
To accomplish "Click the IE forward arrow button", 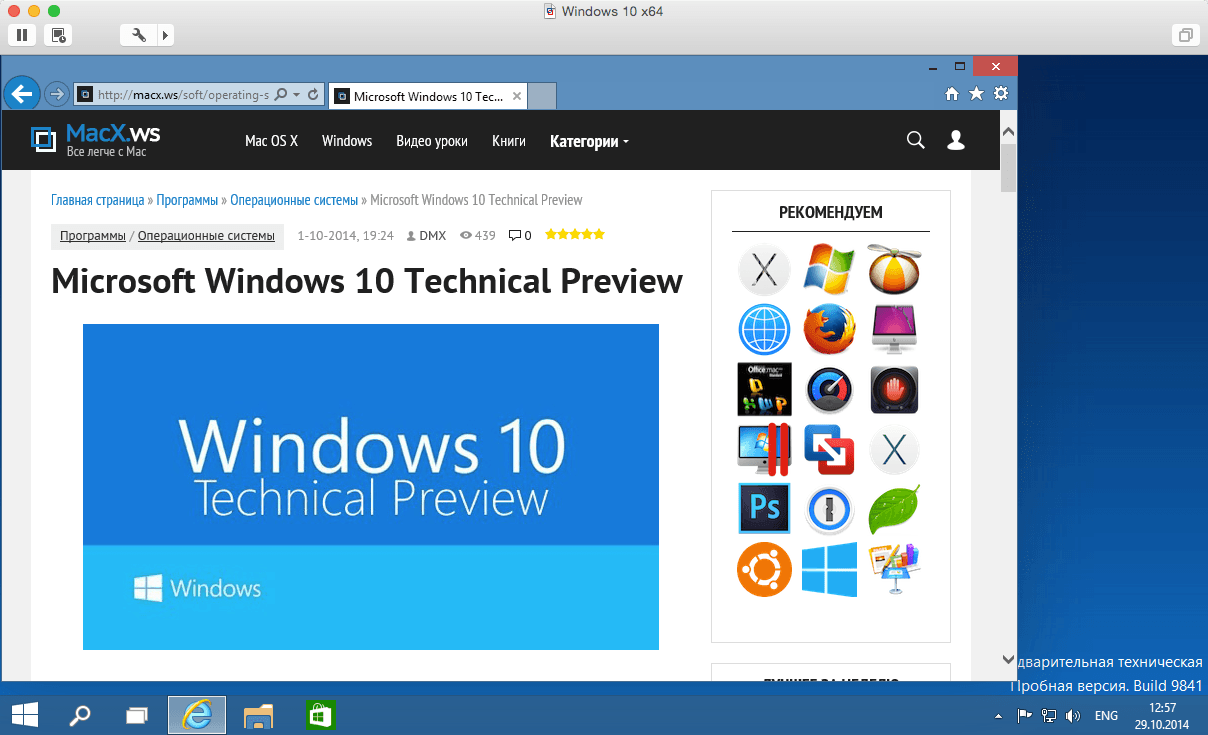I will [57, 94].
